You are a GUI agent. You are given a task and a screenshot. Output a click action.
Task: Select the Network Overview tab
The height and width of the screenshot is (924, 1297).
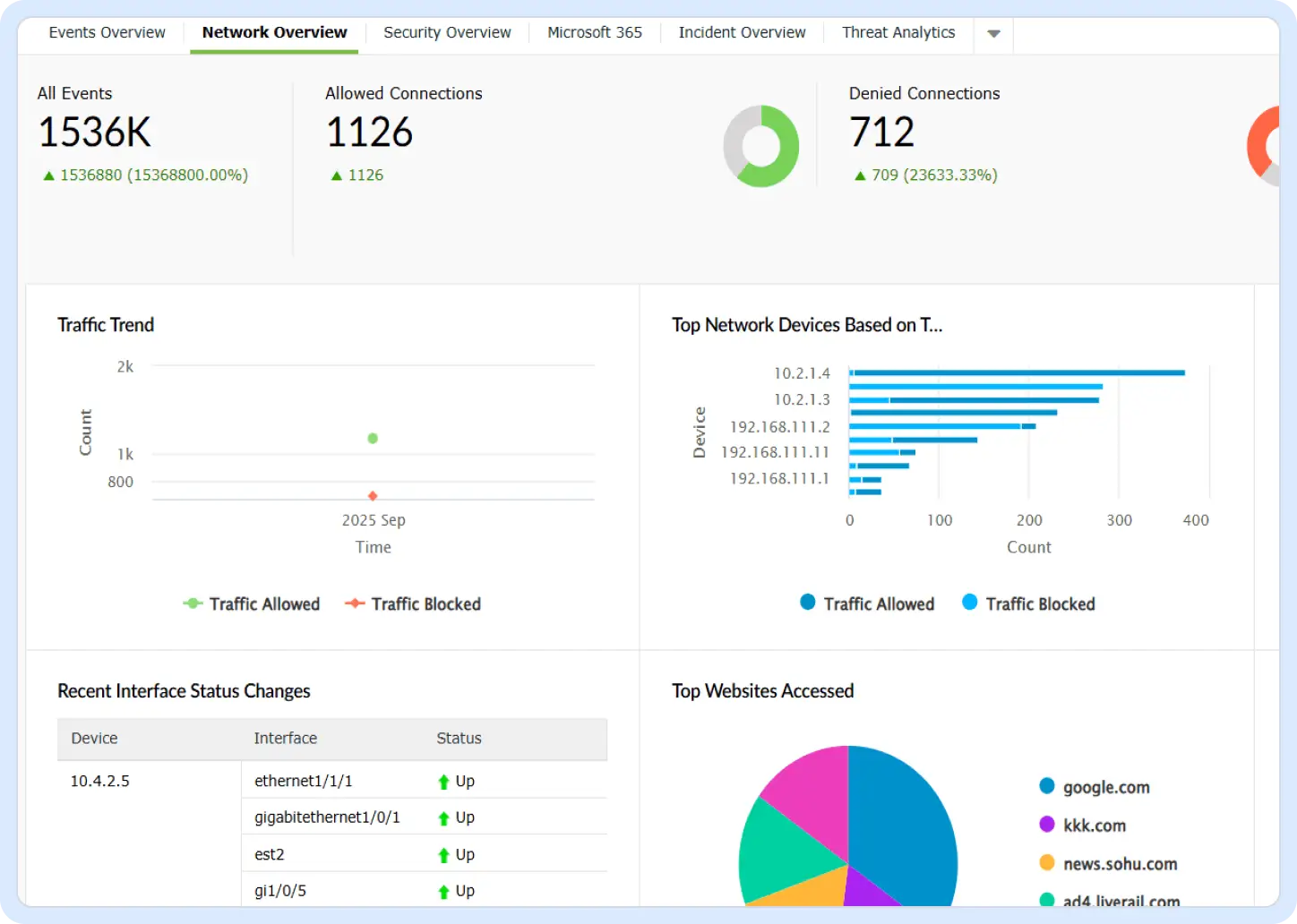click(274, 32)
